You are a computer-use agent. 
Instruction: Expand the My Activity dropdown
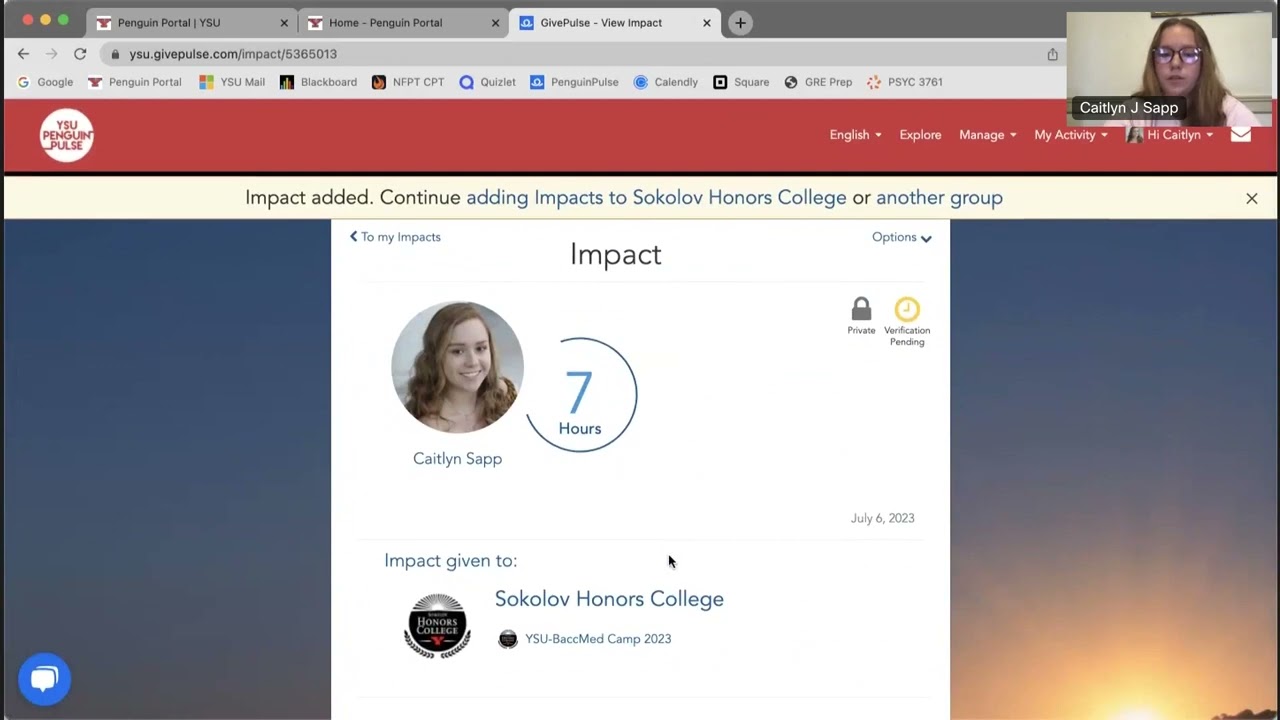[x=1071, y=135]
